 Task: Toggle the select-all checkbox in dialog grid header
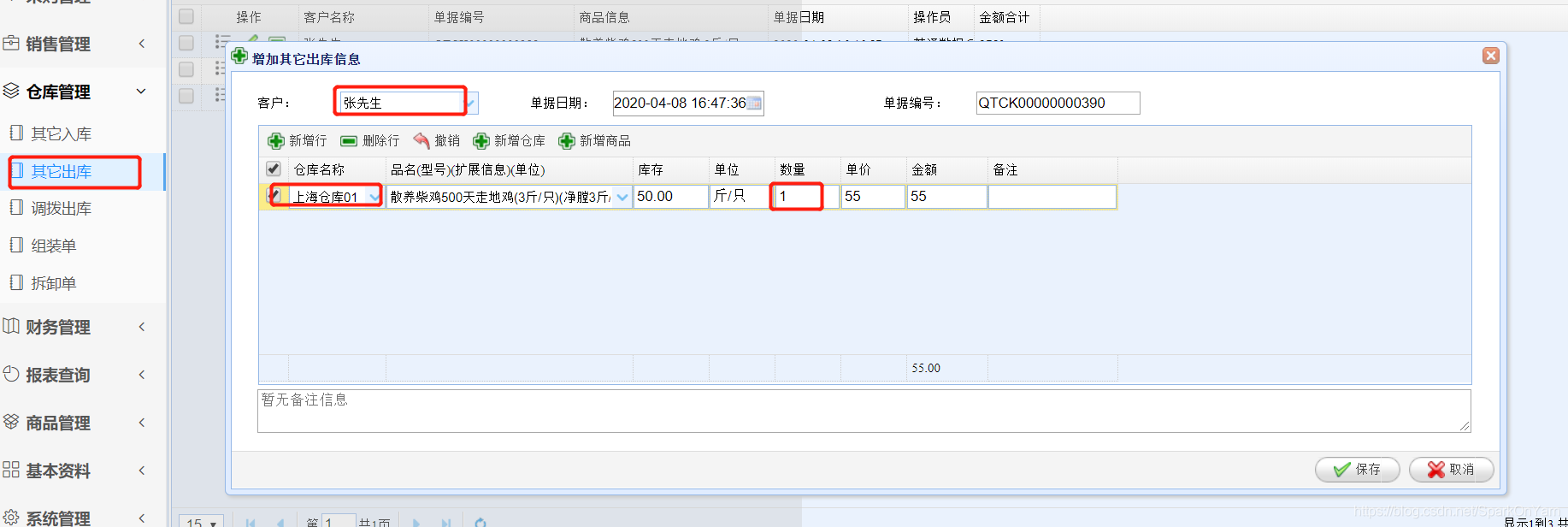(274, 169)
